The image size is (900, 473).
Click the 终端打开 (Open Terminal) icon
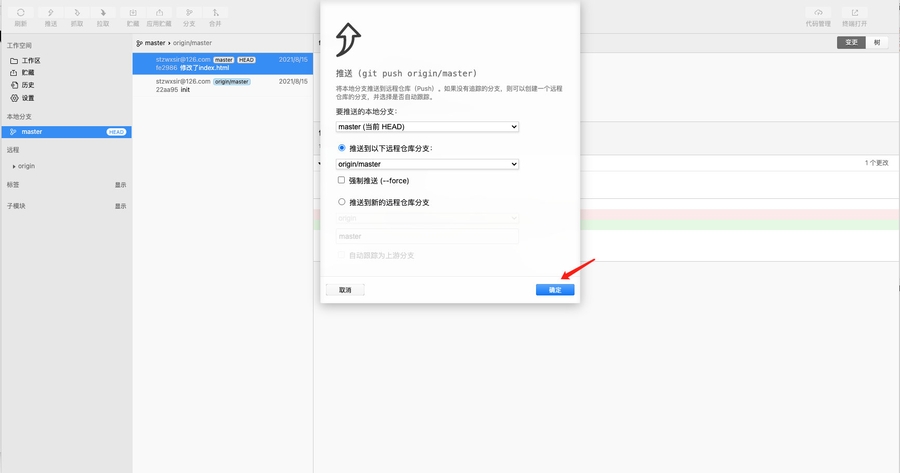[855, 16]
